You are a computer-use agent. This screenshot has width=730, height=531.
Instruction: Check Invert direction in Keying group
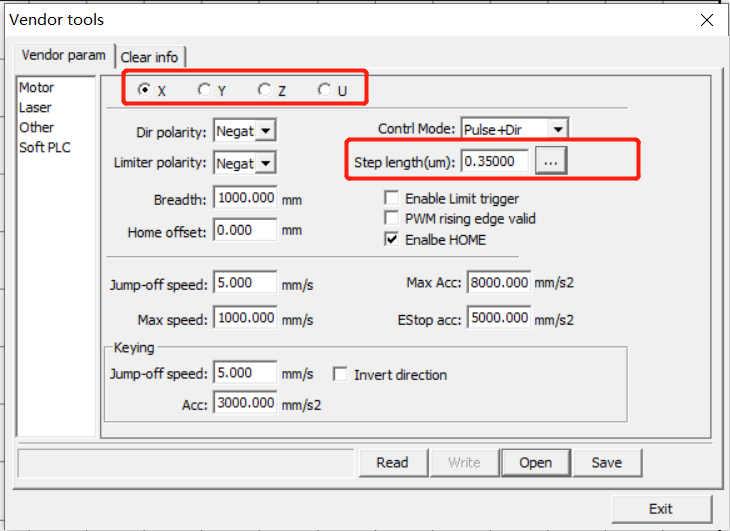click(340, 374)
